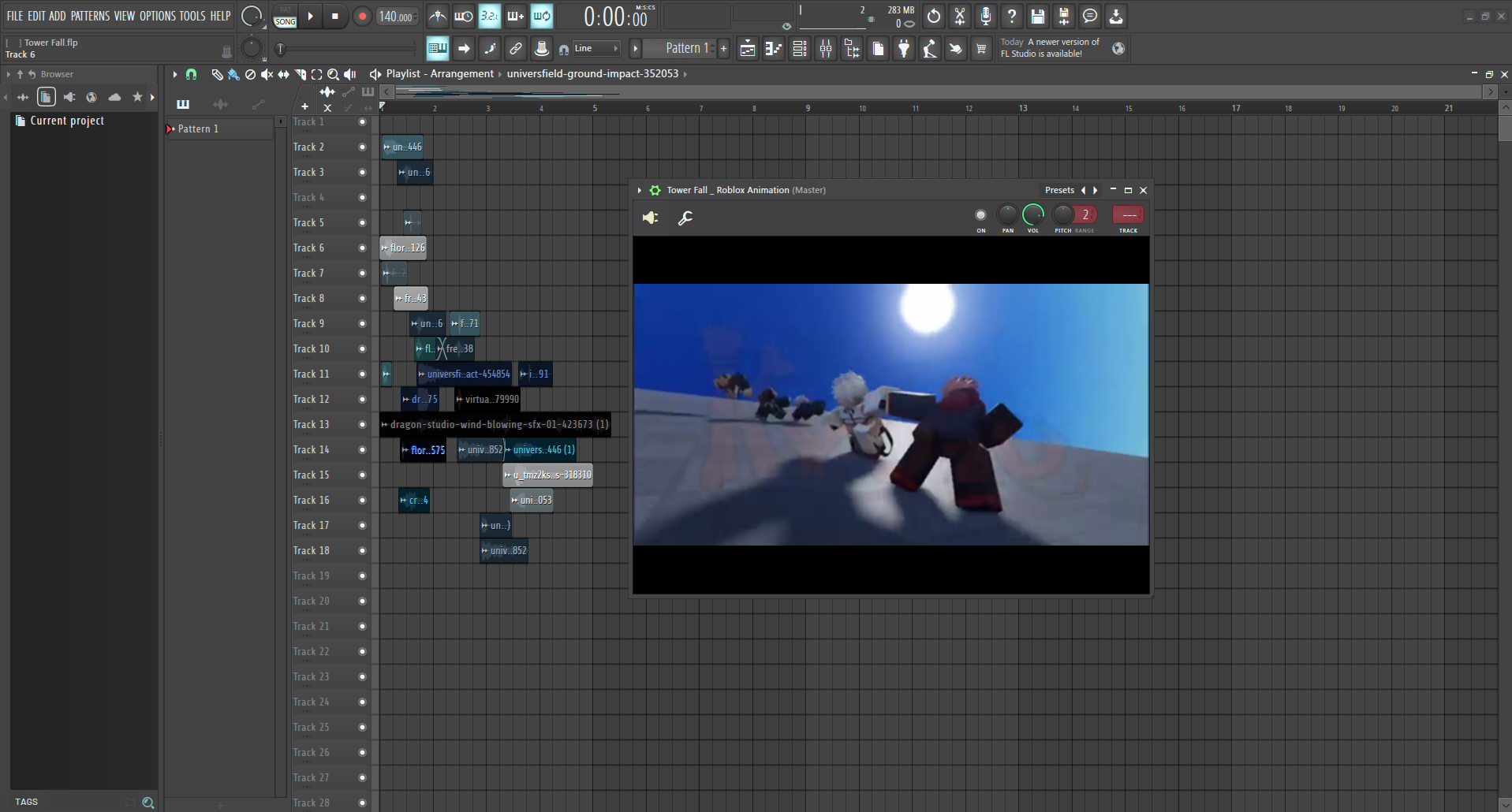Screen dimensions: 1512x812
Task: Toggle the plugin ON LED
Action: 980,214
